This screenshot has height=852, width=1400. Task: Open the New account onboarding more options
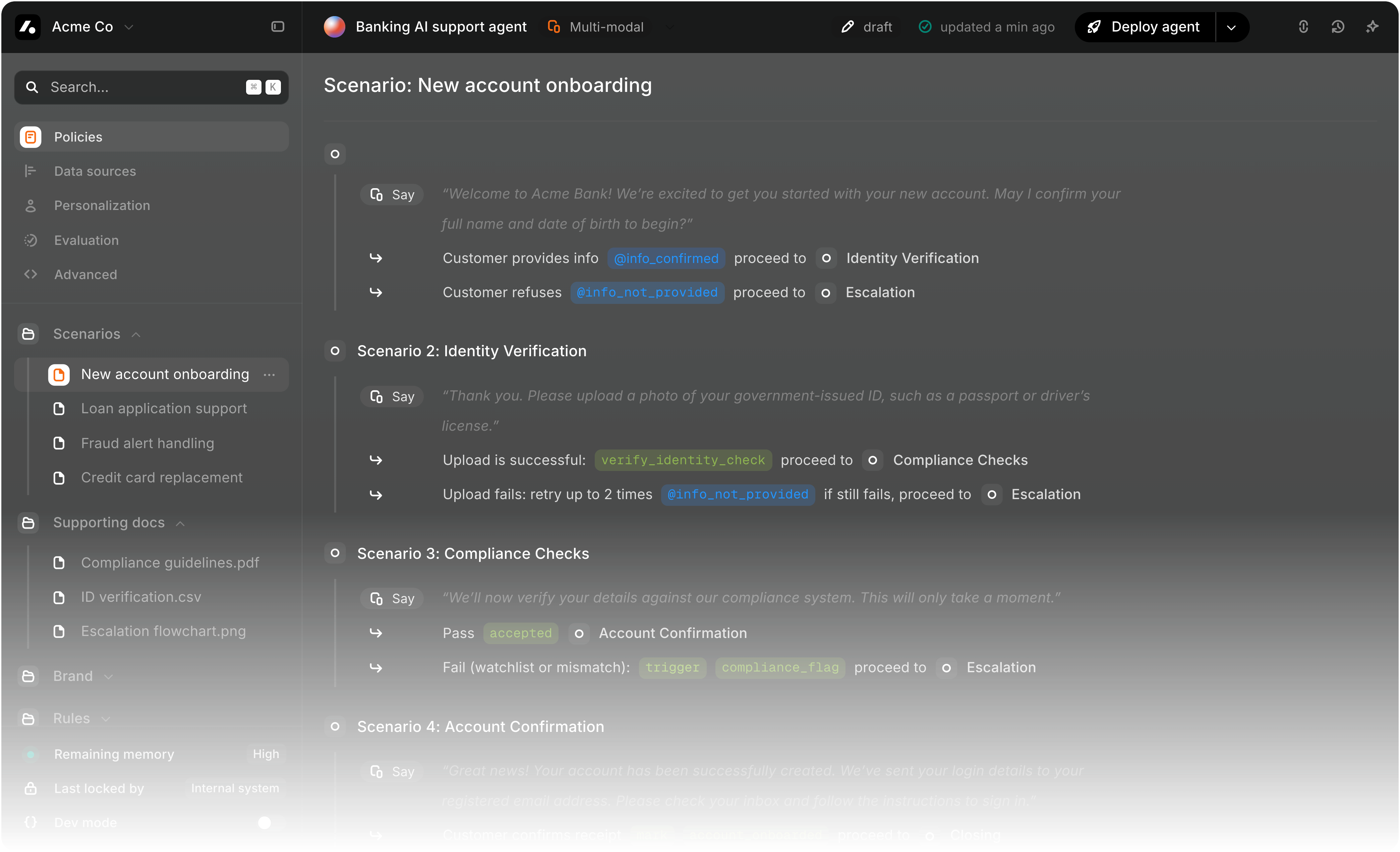(x=269, y=375)
